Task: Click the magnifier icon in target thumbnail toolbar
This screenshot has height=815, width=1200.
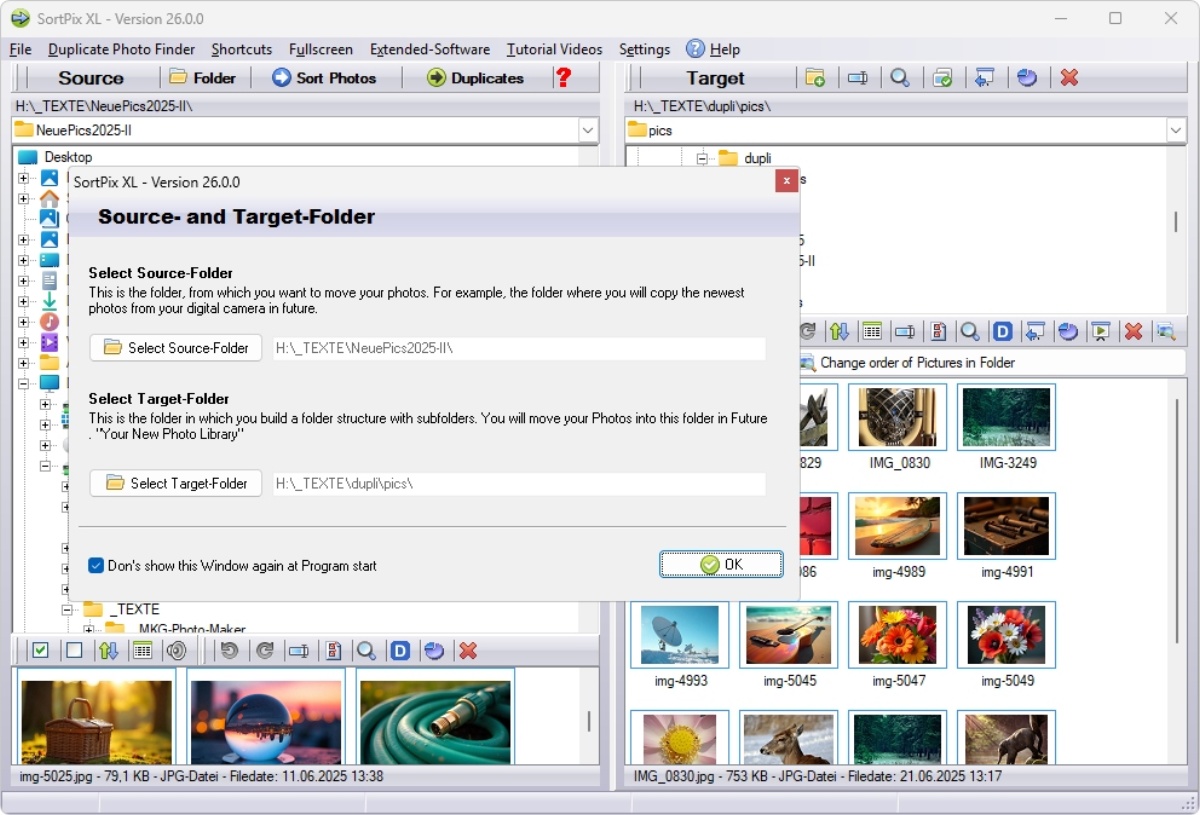Action: click(x=969, y=331)
